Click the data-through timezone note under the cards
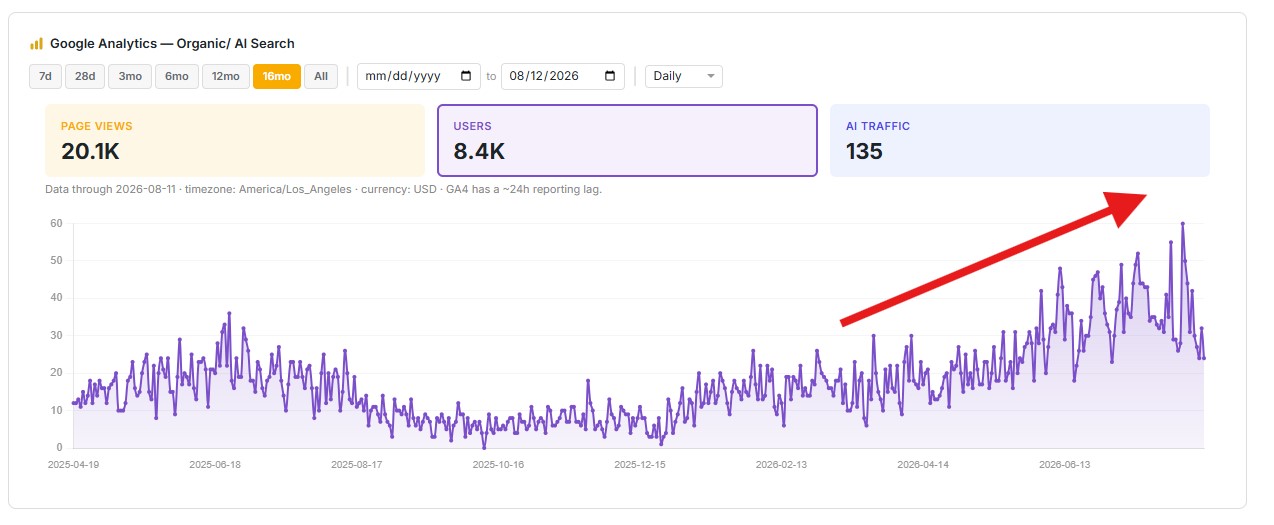1274x525 pixels. click(323, 189)
